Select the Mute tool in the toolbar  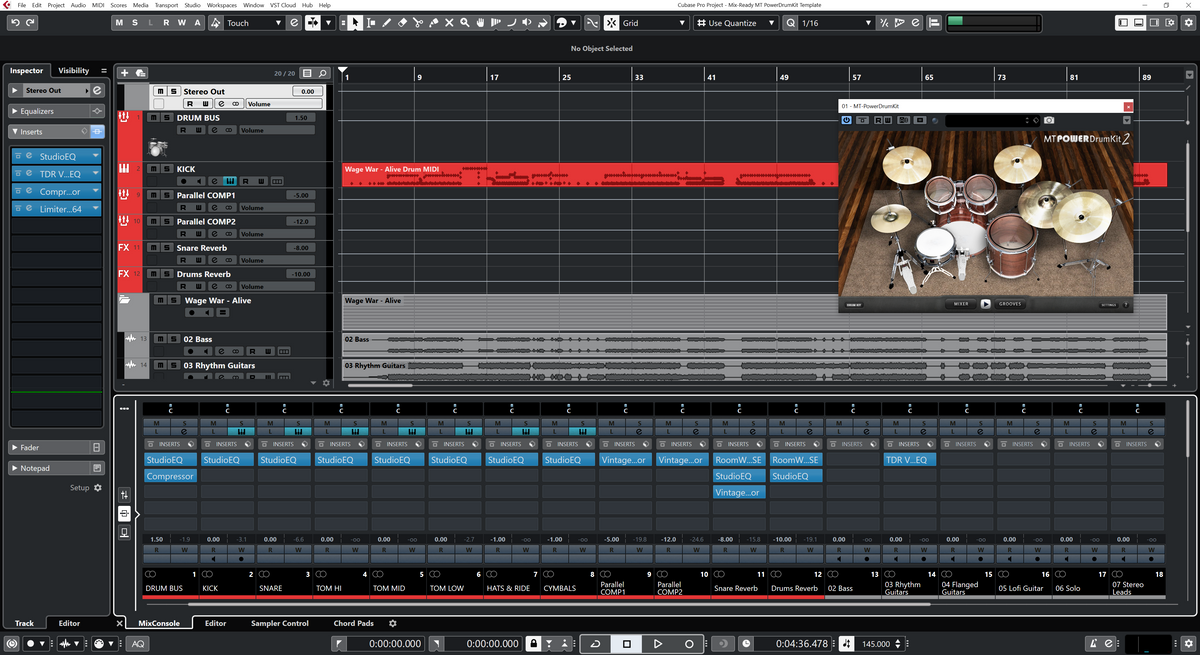449,22
